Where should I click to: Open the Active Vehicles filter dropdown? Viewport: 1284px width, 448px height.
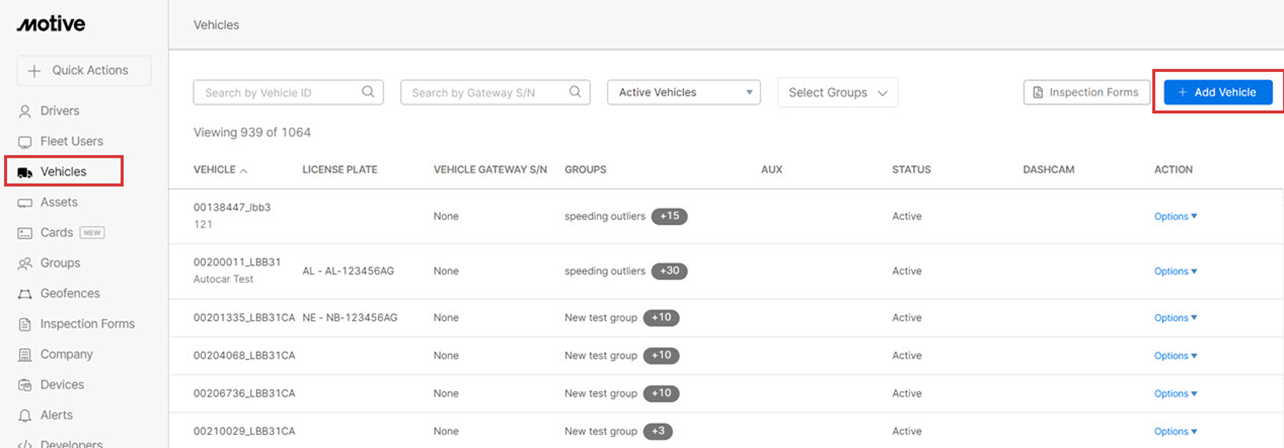[x=684, y=92]
